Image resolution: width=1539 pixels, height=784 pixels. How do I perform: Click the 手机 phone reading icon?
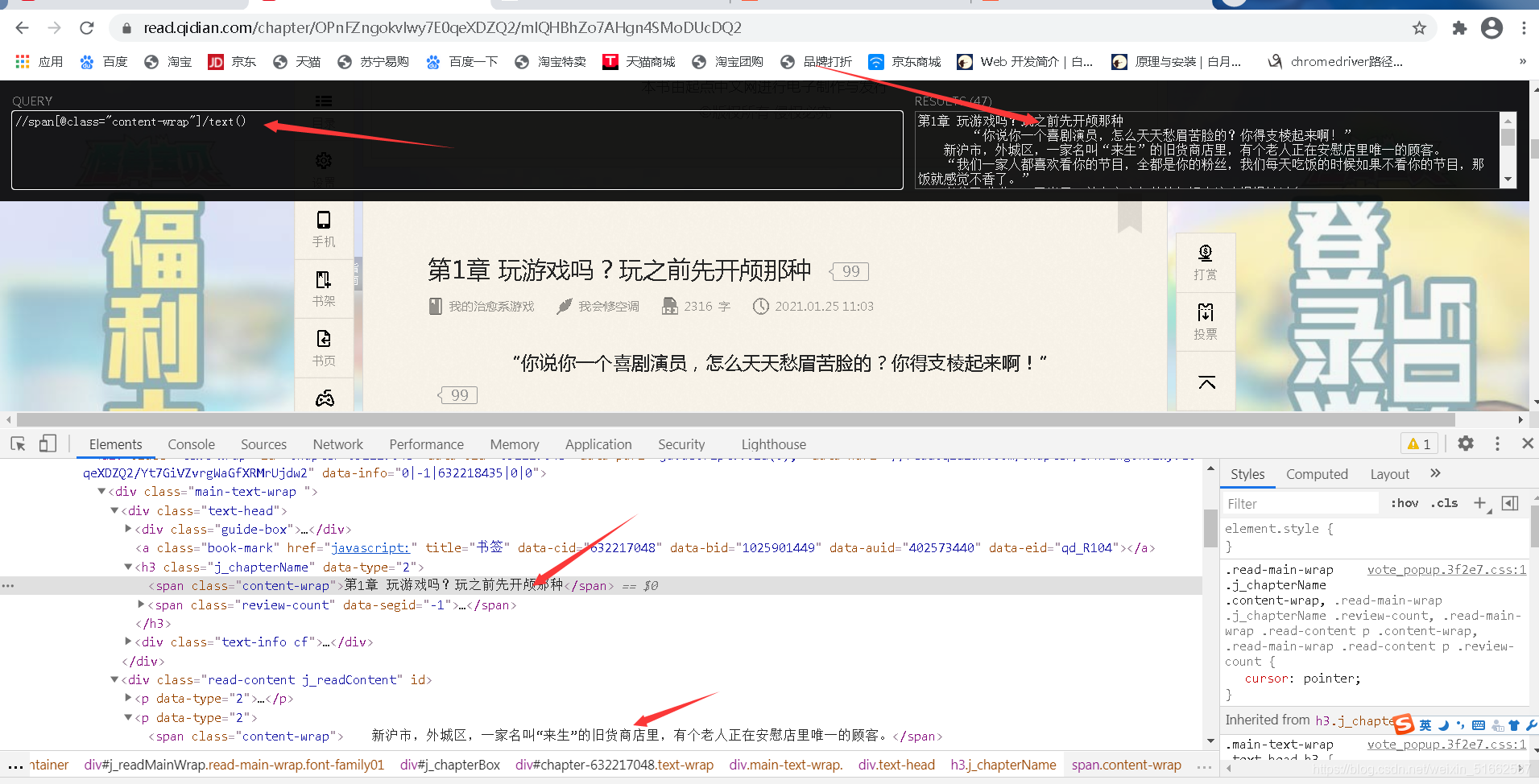click(x=324, y=229)
